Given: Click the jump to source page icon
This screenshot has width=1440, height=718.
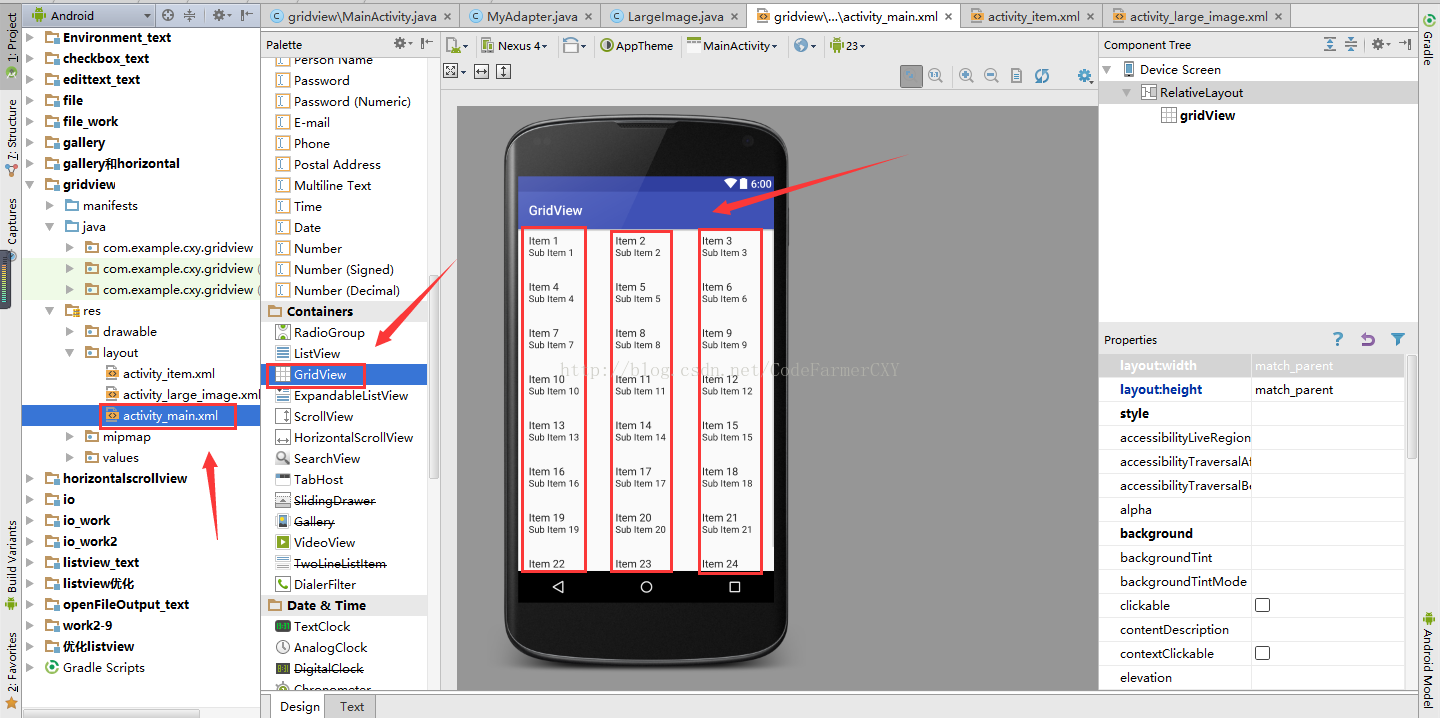Looking at the screenshot, I should coord(1017,76).
